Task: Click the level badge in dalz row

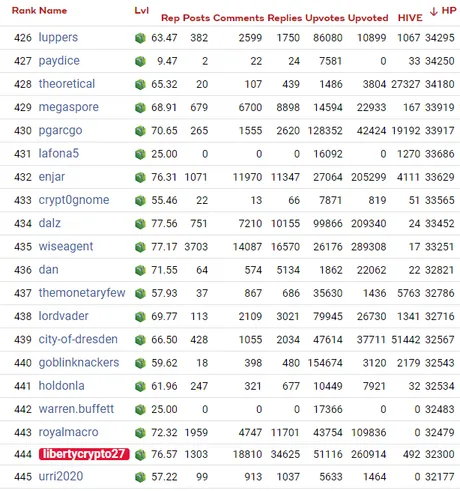Action: point(140,223)
